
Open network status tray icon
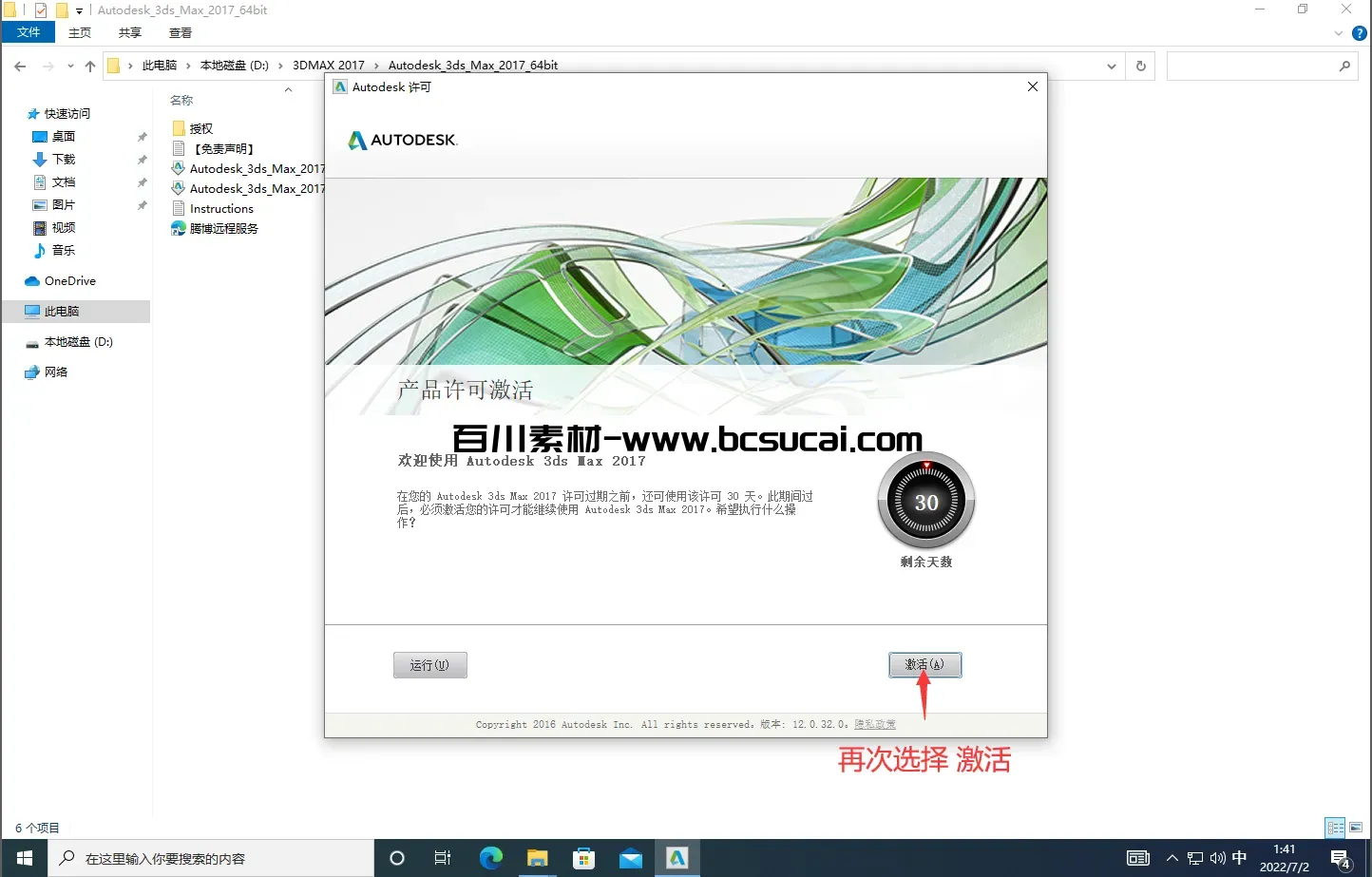[x=1194, y=858]
